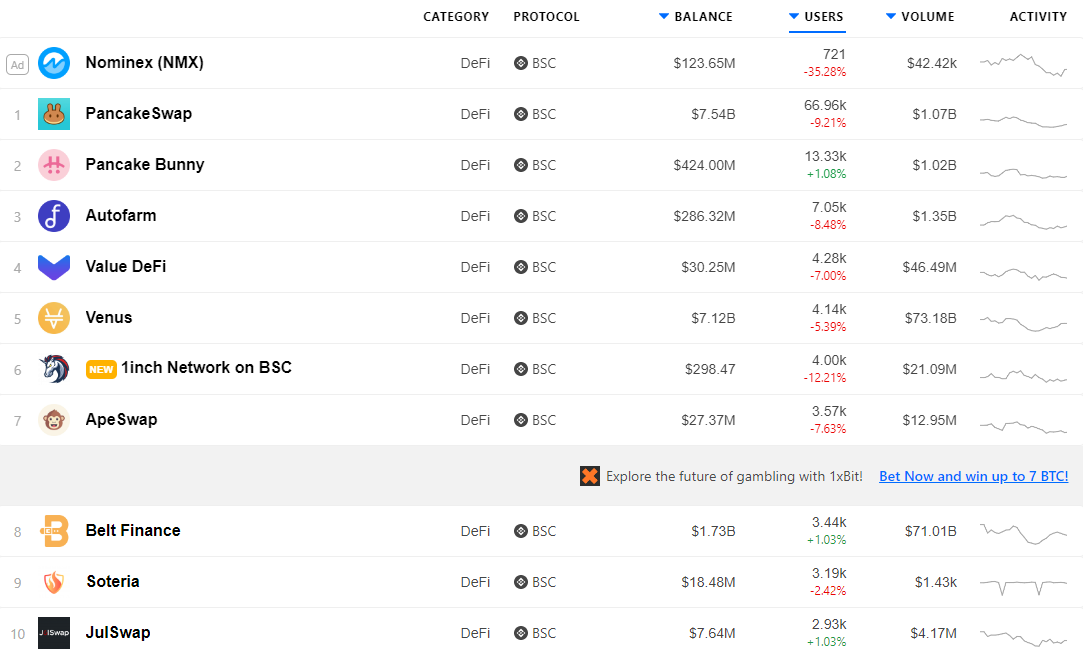Viewport: 1083px width, 655px height.
Task: Click the ACTIVITY column header
Action: tap(1038, 17)
